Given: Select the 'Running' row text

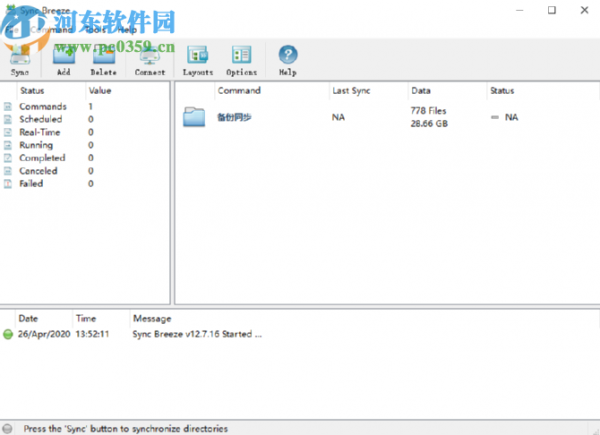Looking at the screenshot, I should coord(36,145).
